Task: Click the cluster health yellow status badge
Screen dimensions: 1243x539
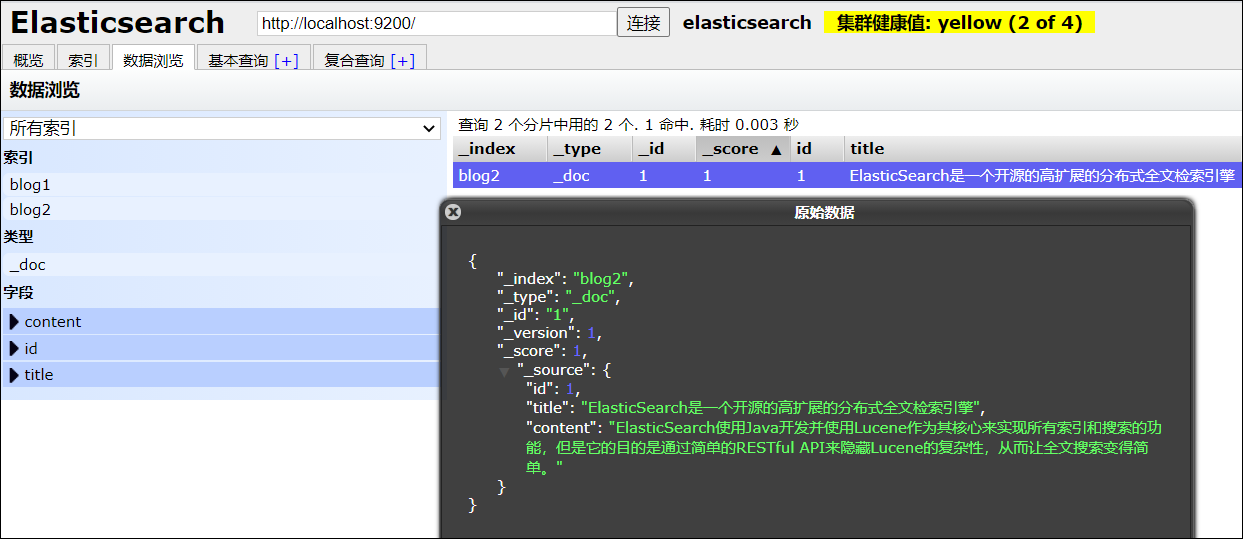Action: [959, 23]
